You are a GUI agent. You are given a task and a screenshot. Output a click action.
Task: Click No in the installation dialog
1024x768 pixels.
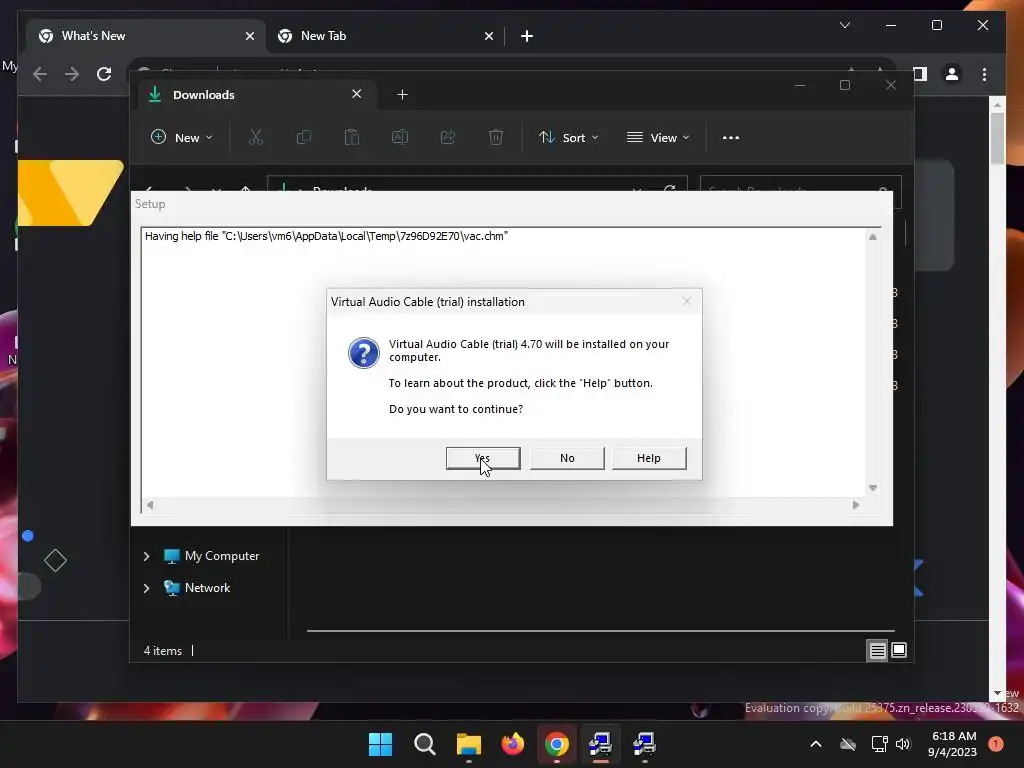tap(567, 458)
